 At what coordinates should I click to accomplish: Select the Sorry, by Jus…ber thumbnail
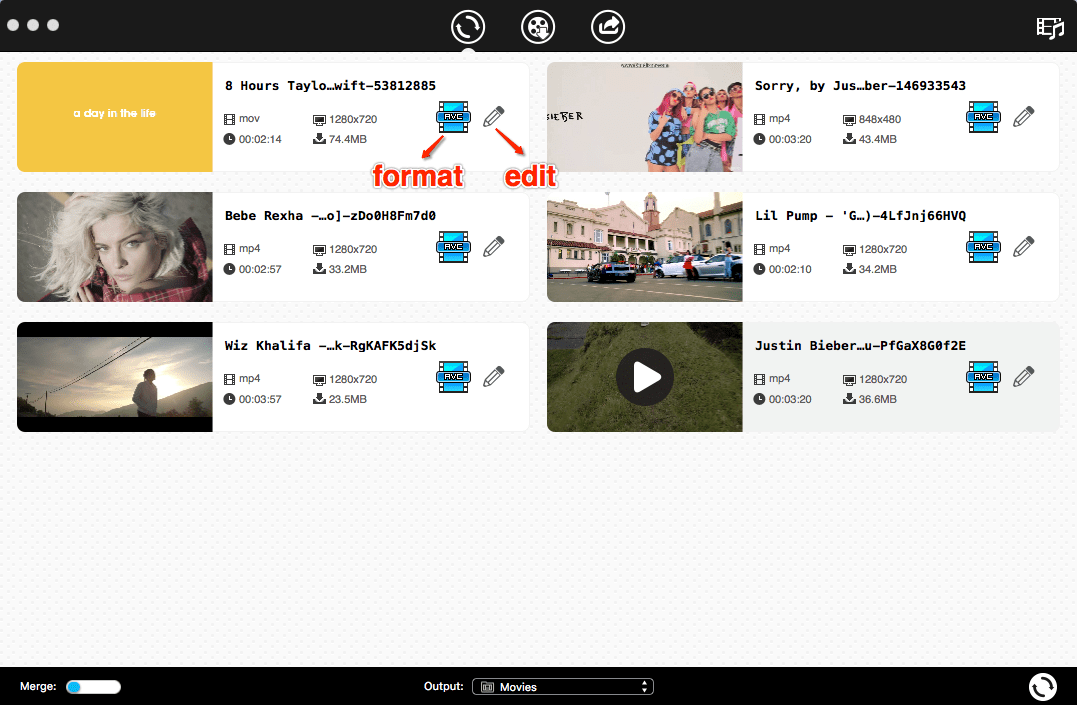[645, 117]
